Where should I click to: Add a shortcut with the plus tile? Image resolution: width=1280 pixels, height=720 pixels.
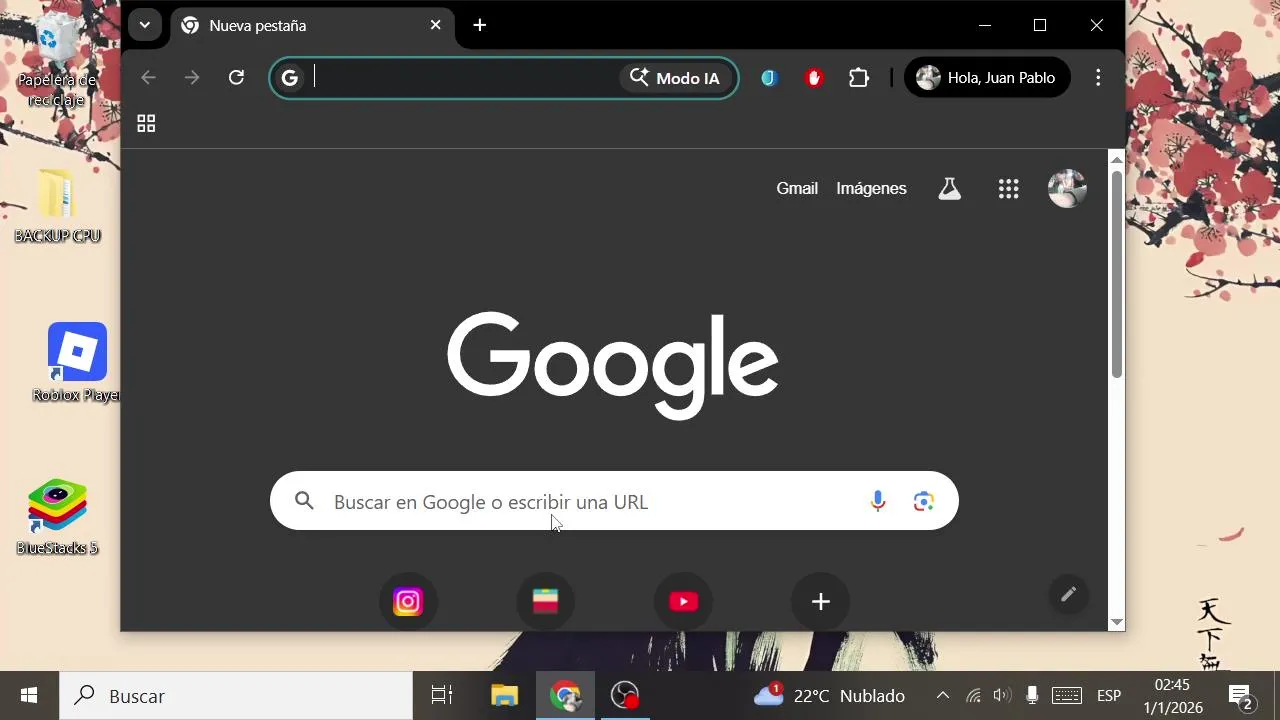[821, 601]
